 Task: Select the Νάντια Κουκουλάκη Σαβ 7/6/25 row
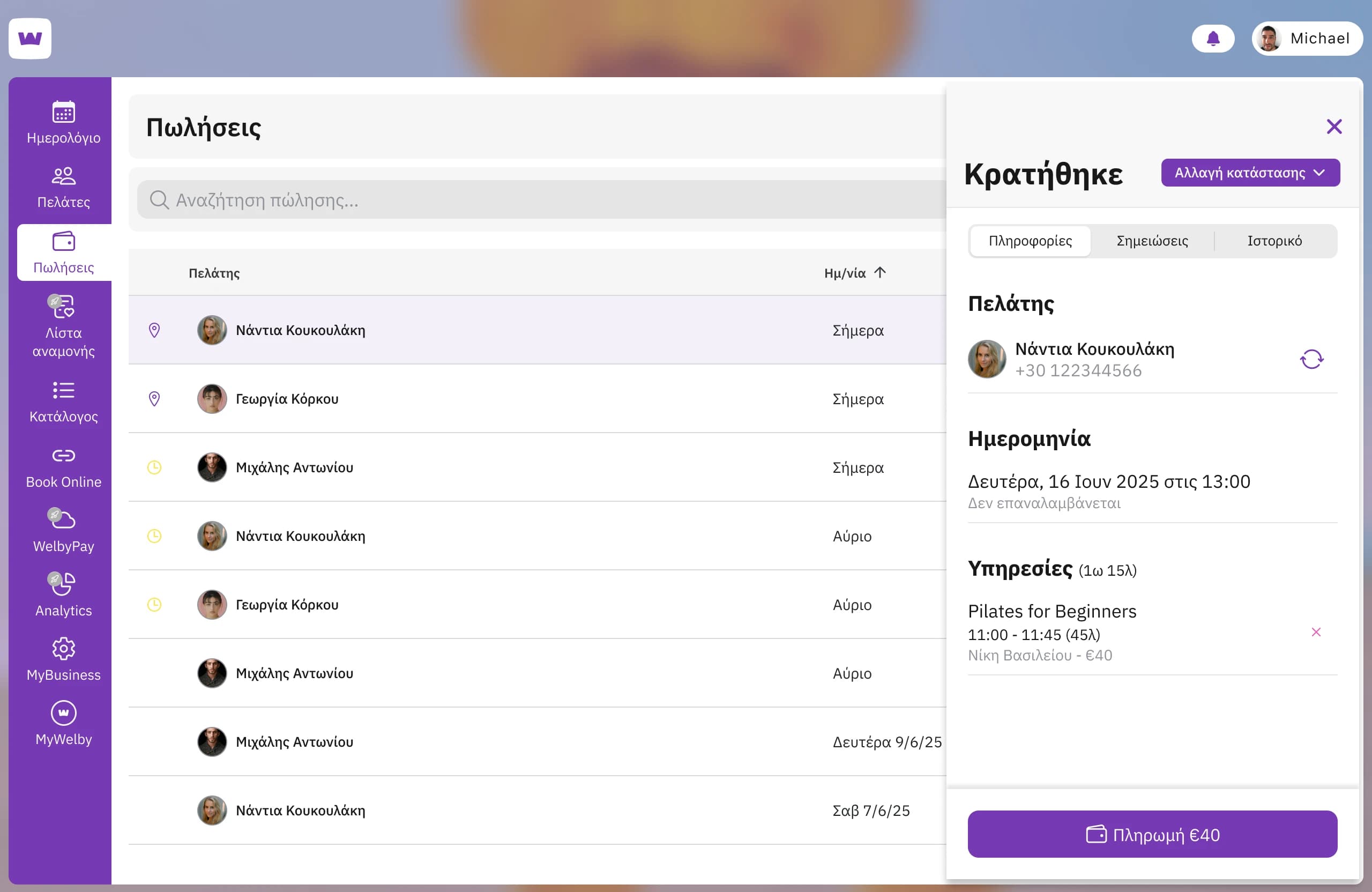537,811
